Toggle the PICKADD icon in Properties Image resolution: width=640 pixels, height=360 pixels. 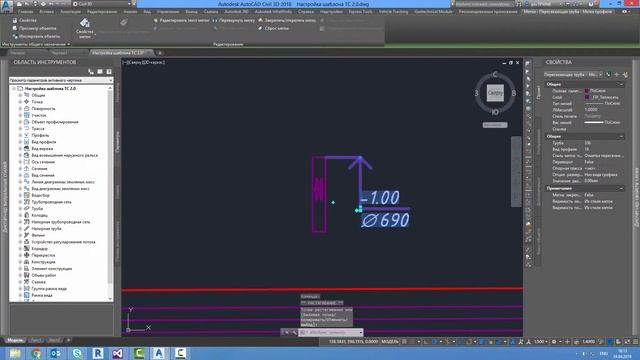point(609,74)
